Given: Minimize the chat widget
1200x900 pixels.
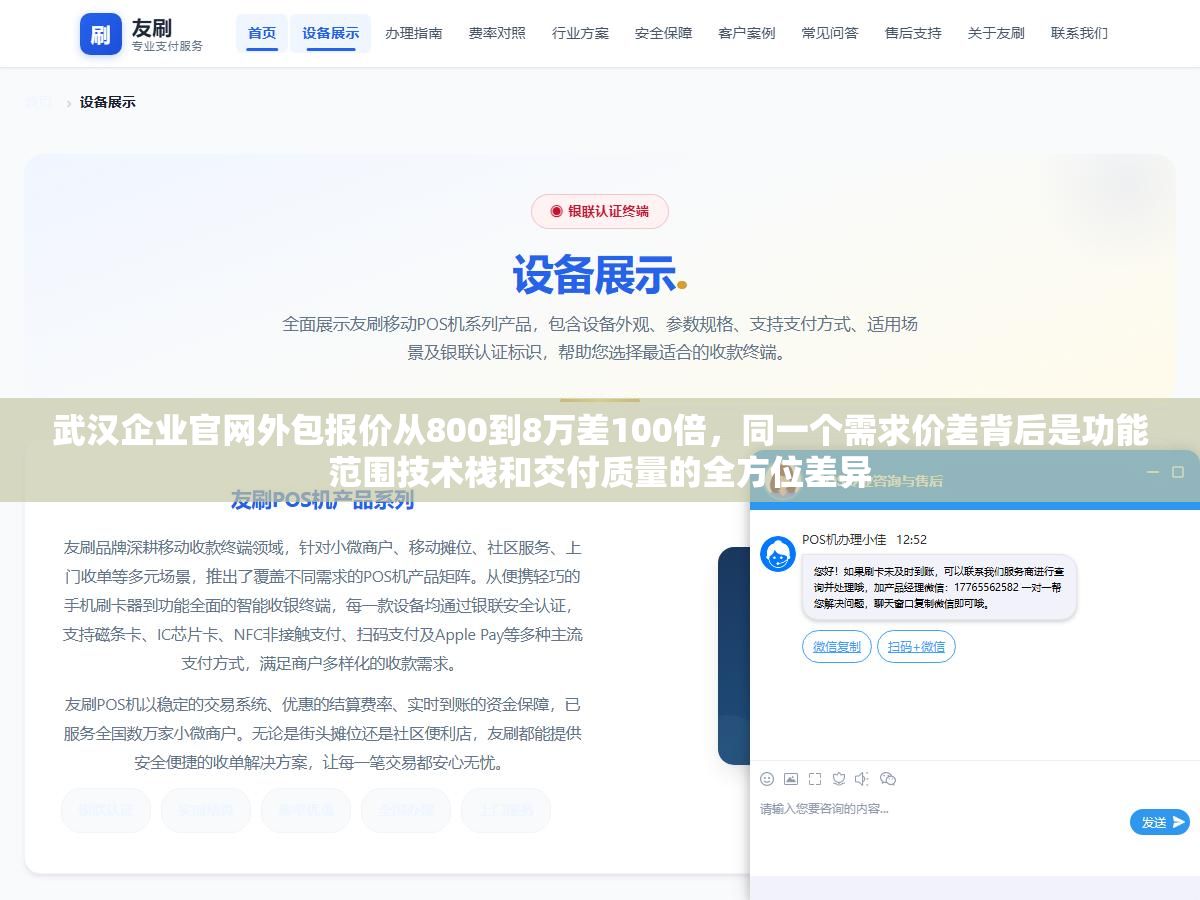Looking at the screenshot, I should pos(1153,472).
